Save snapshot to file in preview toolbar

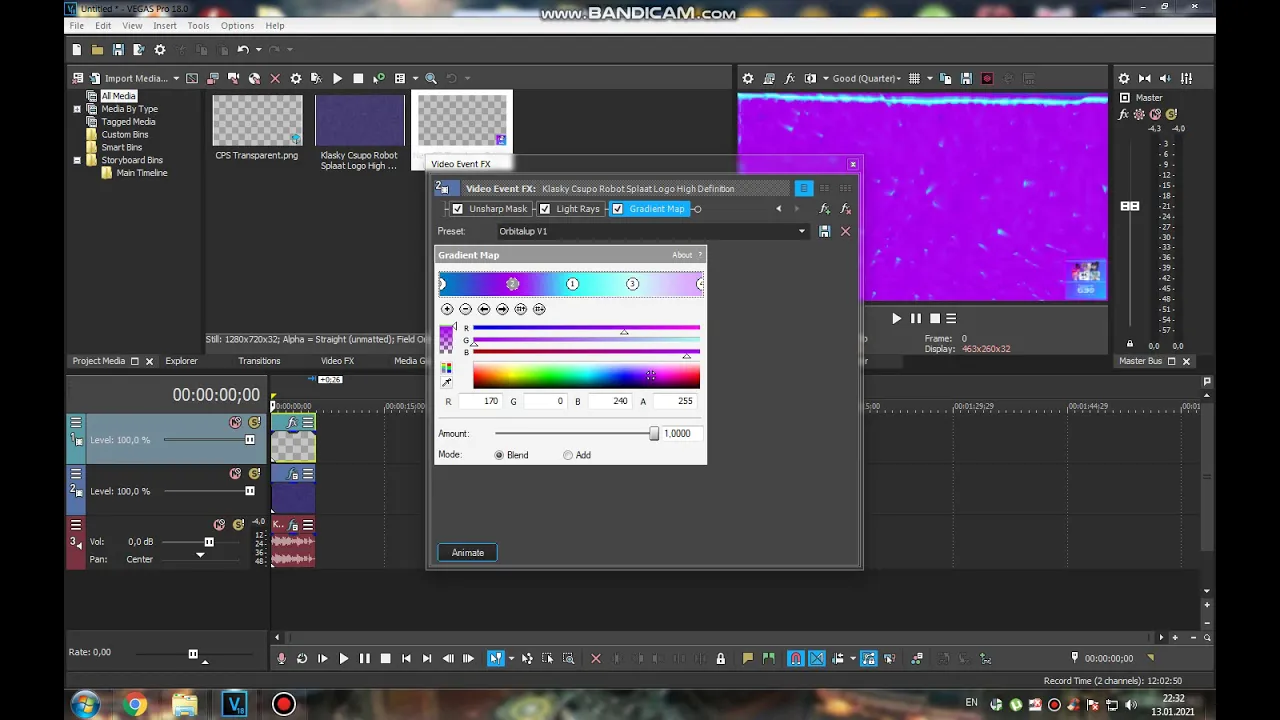tap(966, 78)
